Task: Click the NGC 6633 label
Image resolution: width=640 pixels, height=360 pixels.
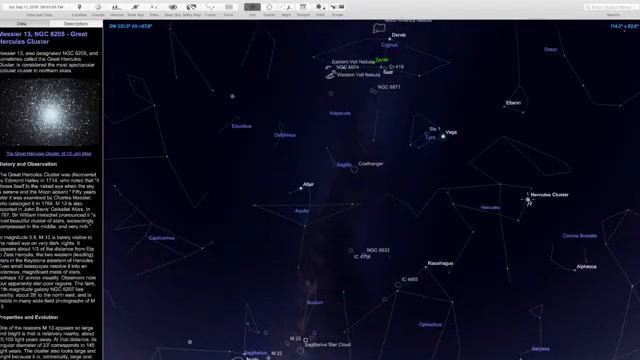Action: pyautogui.click(x=378, y=250)
